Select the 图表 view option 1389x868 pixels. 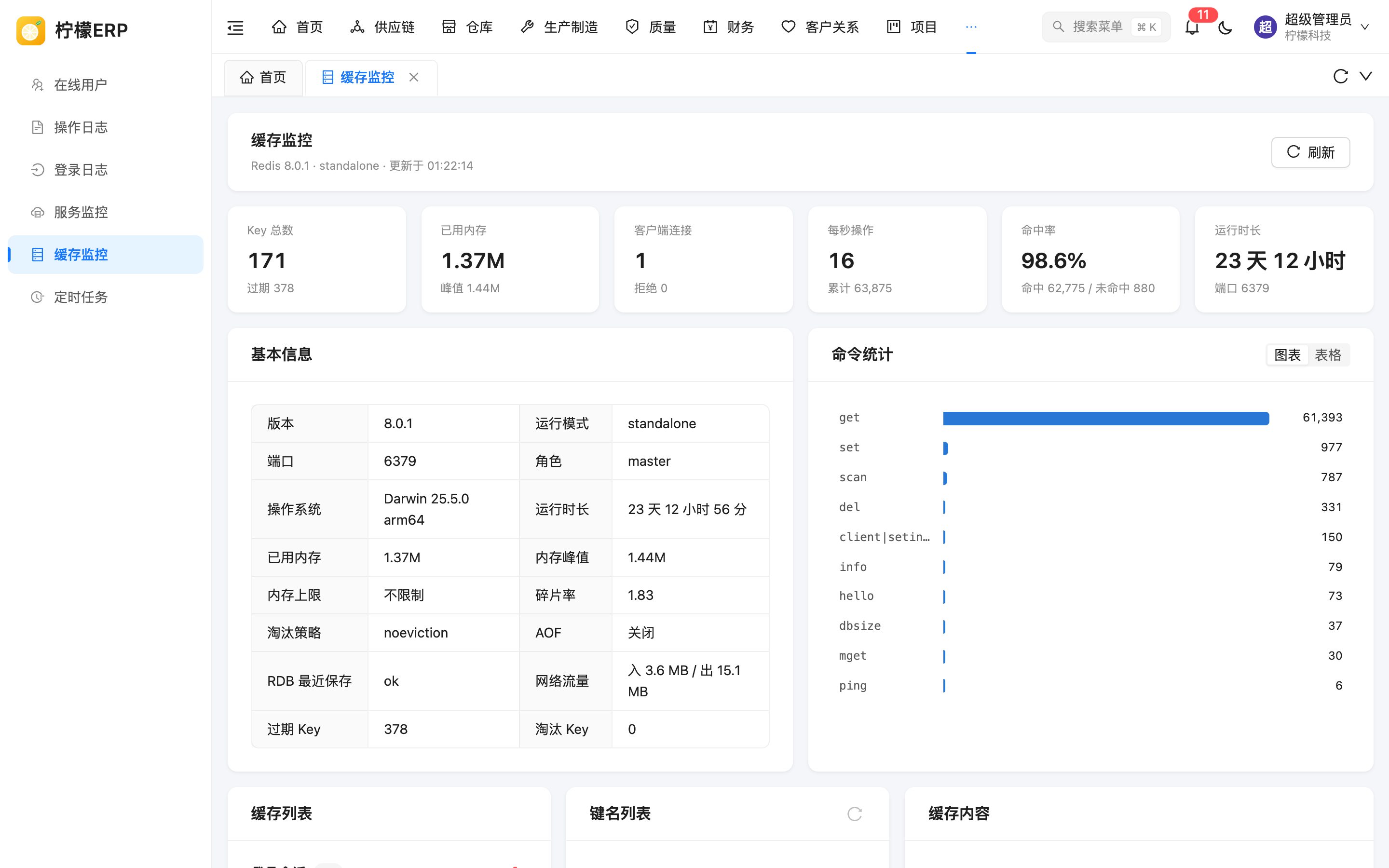(1287, 355)
